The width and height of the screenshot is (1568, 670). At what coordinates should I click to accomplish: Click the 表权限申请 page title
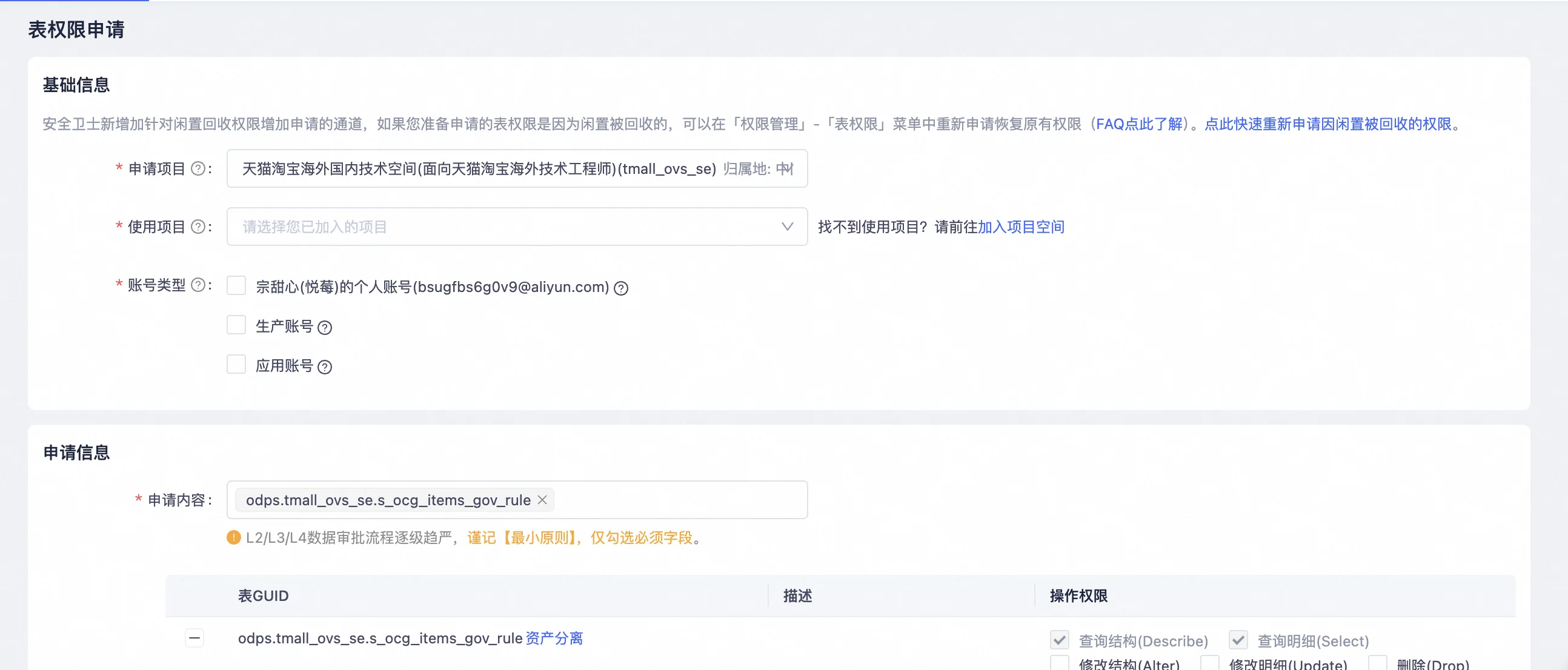77,30
